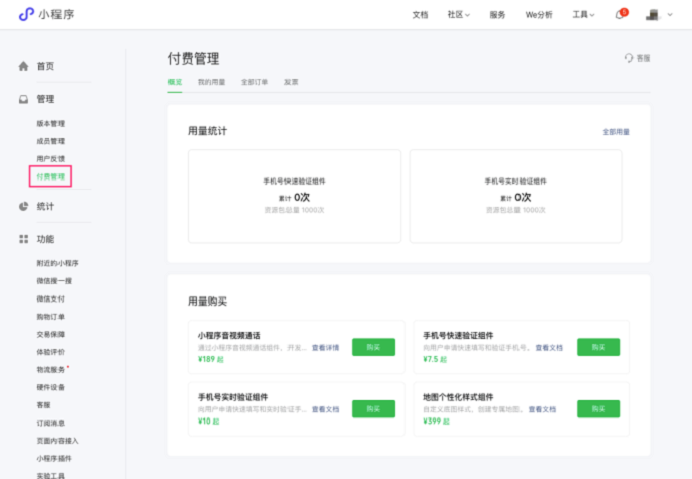Expand the 工具 dropdown menu
The width and height of the screenshot is (692, 479).
pyautogui.click(x=583, y=15)
